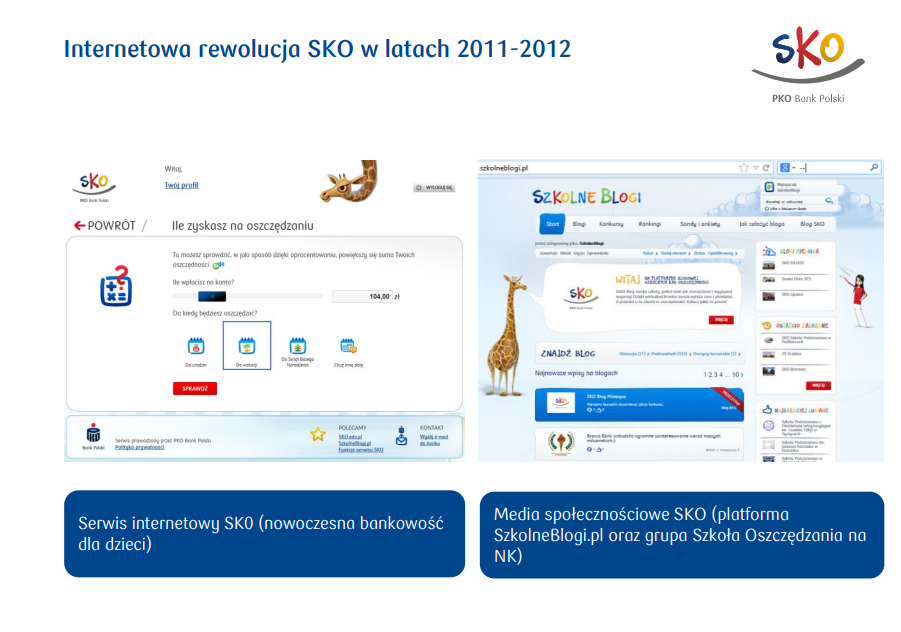Click the browser search input box

click(833, 168)
